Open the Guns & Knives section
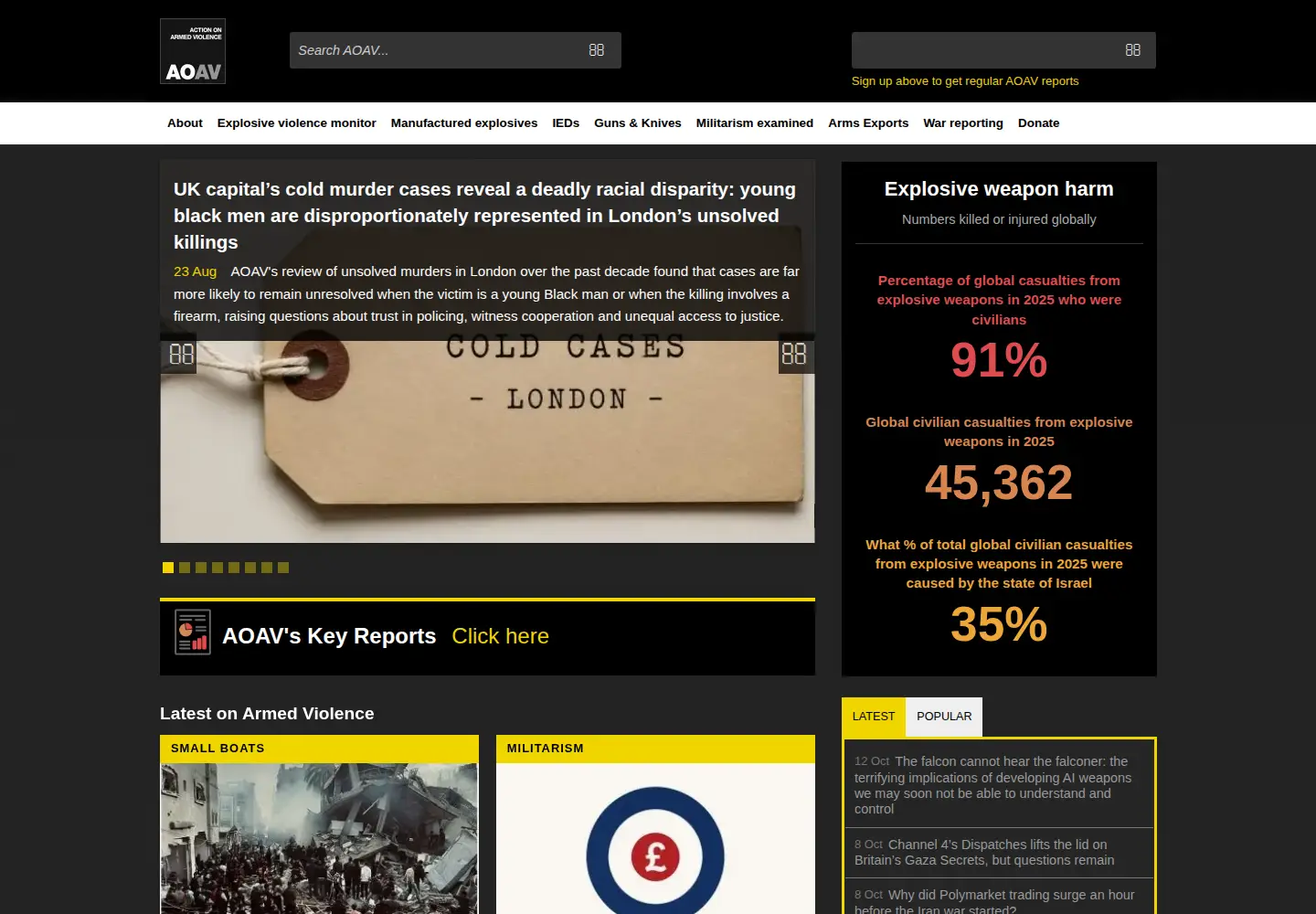The width and height of the screenshot is (1316, 914). tap(638, 123)
